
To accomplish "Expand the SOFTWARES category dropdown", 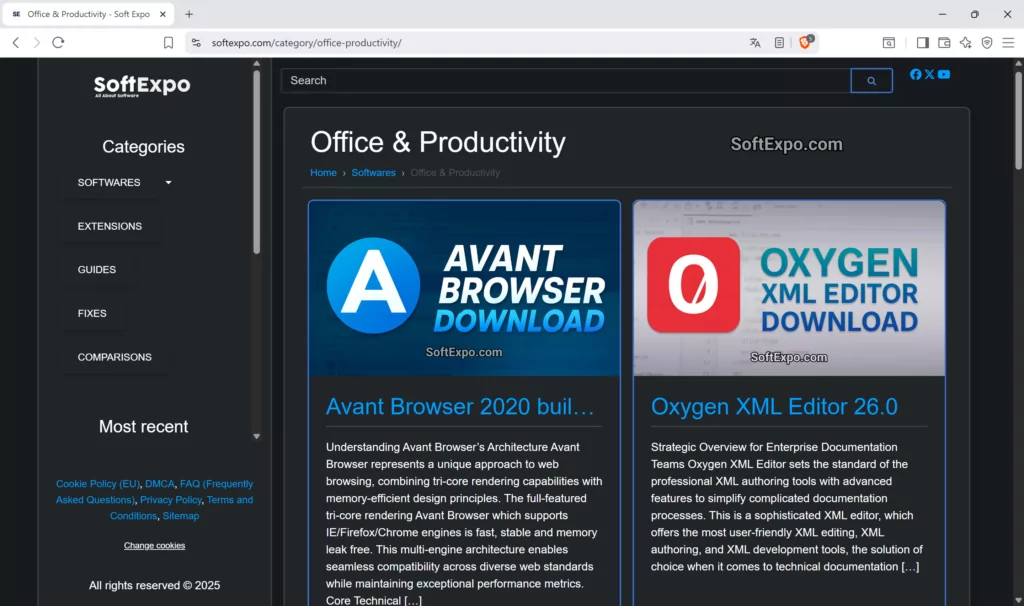I will click(x=167, y=183).
